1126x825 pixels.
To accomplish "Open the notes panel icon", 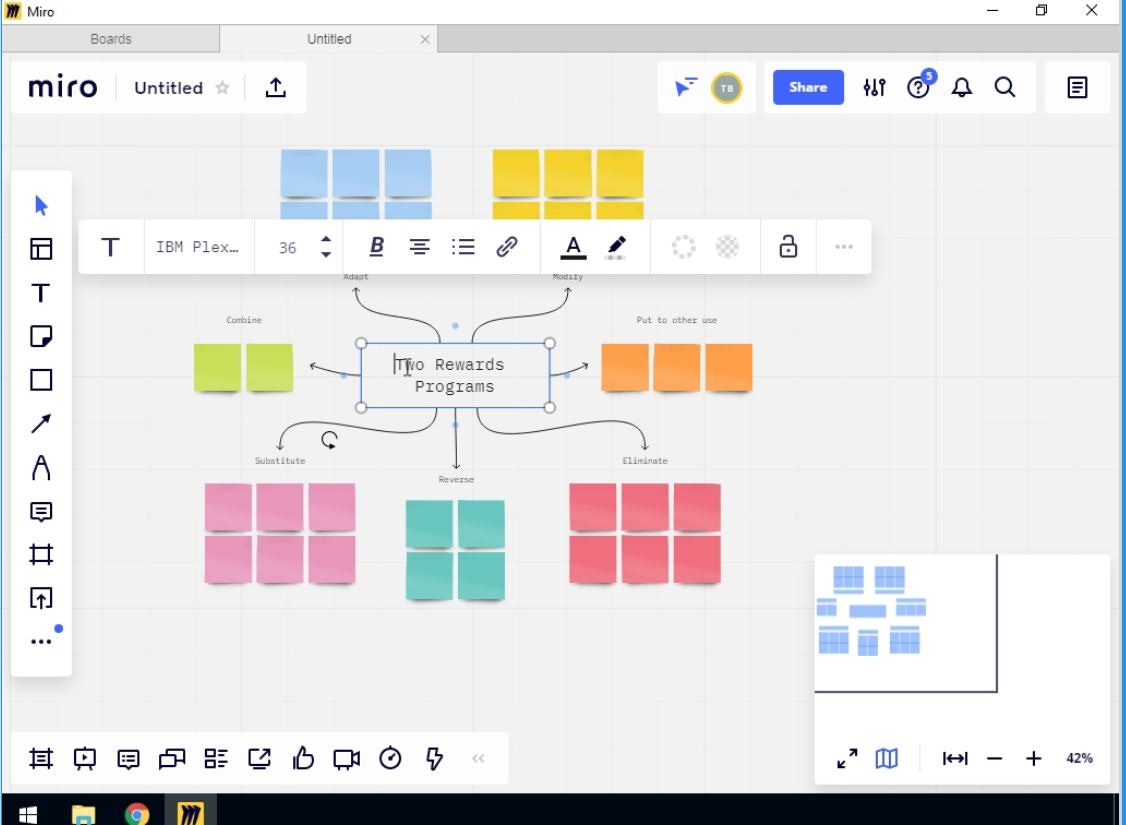I will point(1077,88).
